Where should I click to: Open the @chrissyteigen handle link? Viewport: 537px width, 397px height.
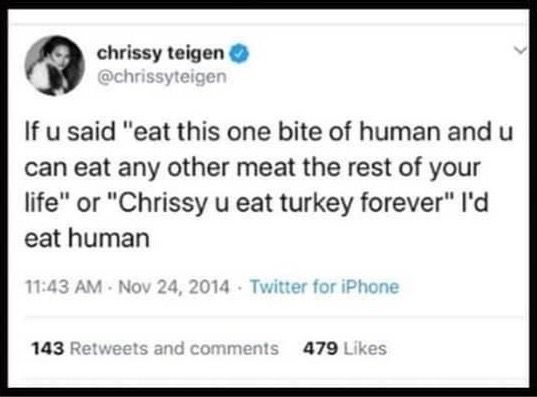click(162, 77)
